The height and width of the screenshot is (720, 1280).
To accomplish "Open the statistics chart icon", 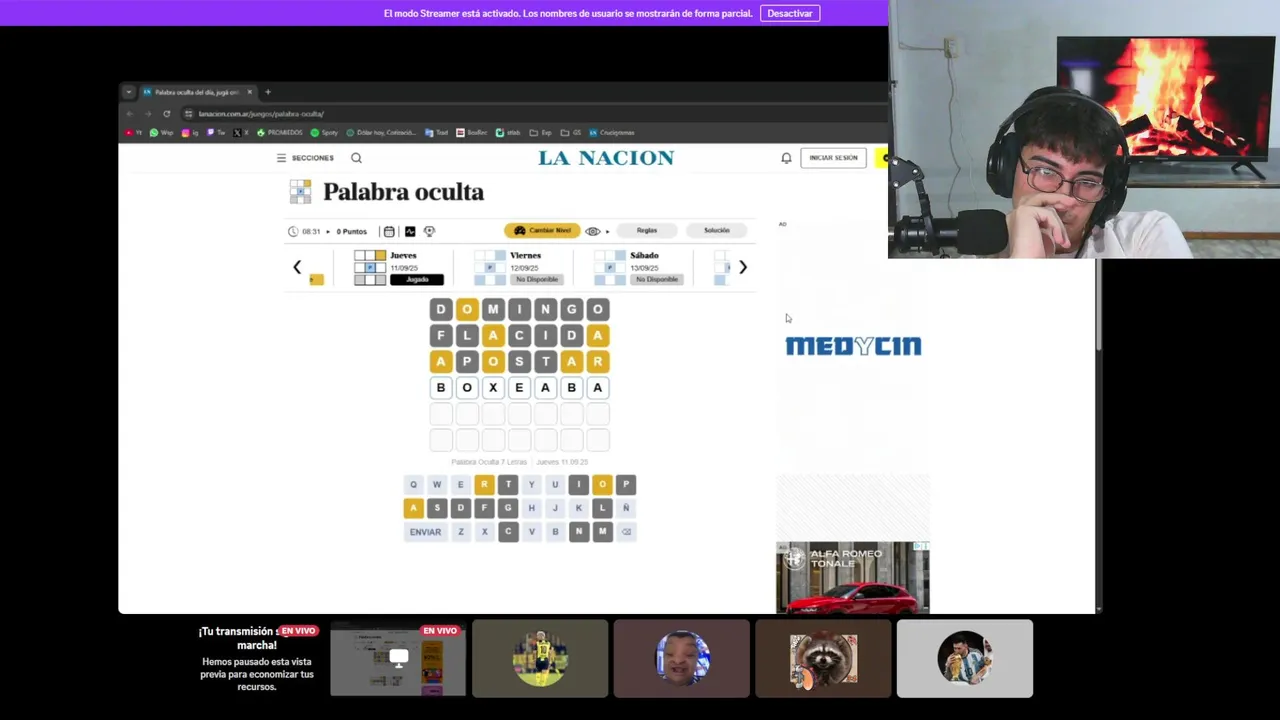I will point(410,231).
